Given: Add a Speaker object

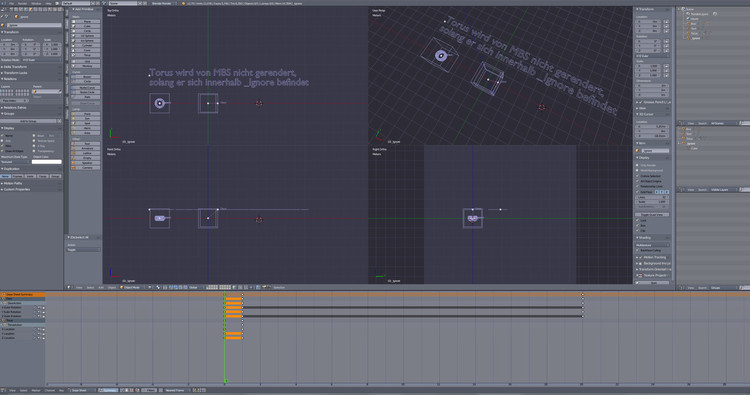Looking at the screenshot, I should point(86,162).
